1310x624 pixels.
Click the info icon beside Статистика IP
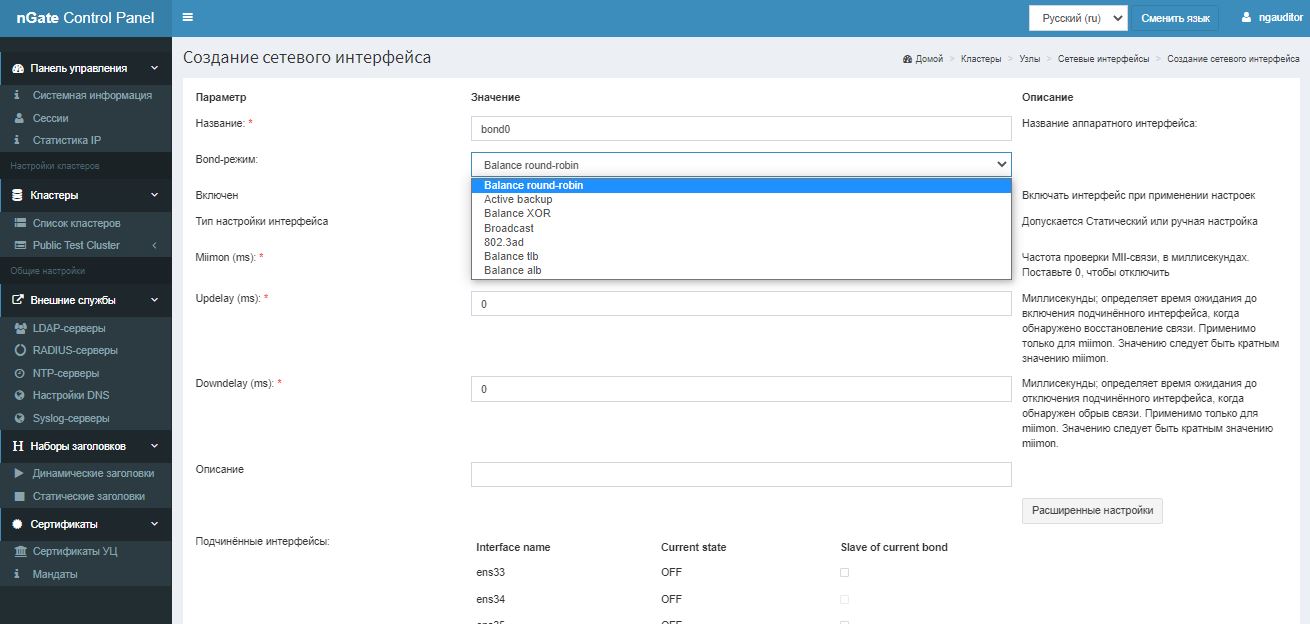(x=18, y=140)
